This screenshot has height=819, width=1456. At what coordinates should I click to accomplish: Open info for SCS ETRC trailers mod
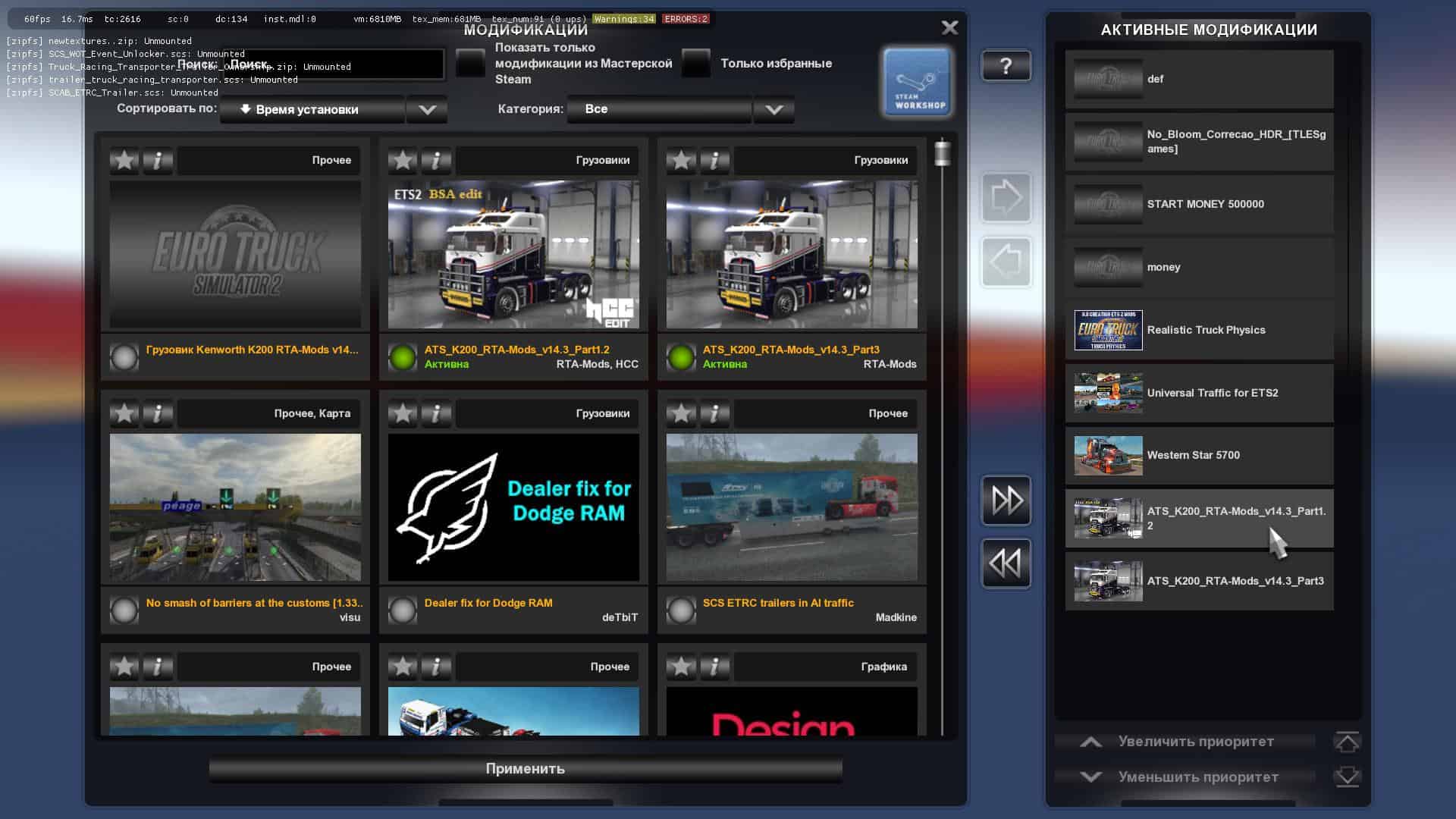pyautogui.click(x=714, y=413)
